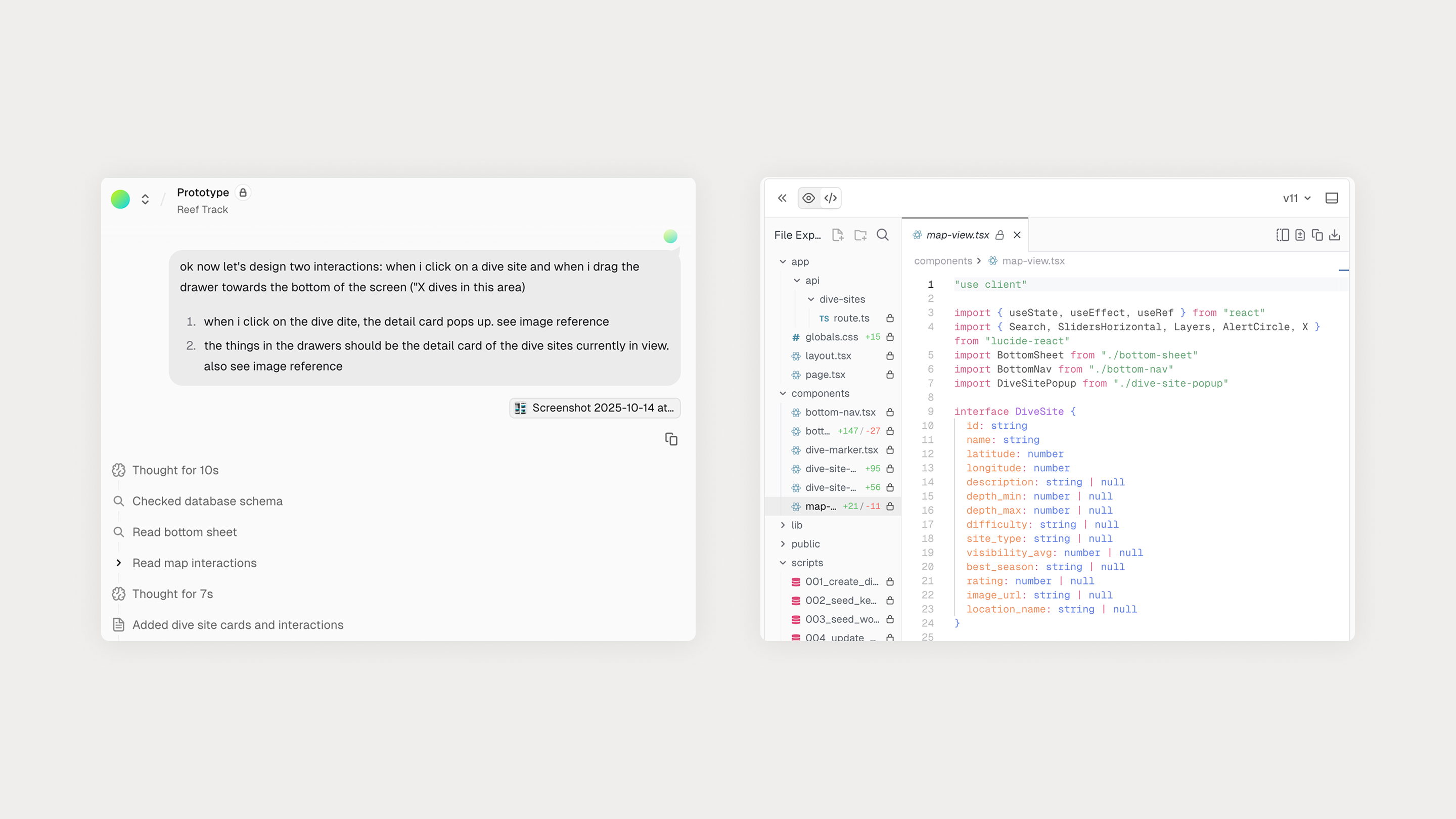Switch to code view toggle
The image size is (1456, 819).
[x=830, y=198]
